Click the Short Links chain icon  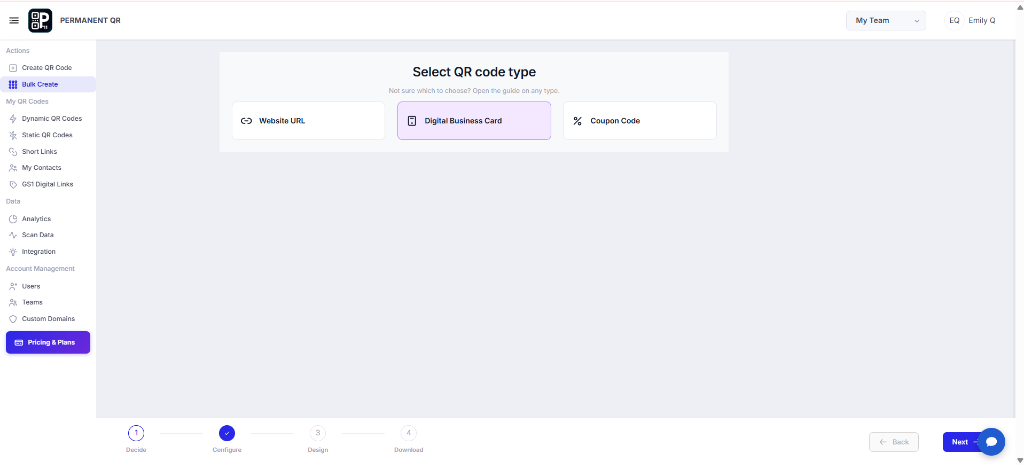(x=13, y=152)
